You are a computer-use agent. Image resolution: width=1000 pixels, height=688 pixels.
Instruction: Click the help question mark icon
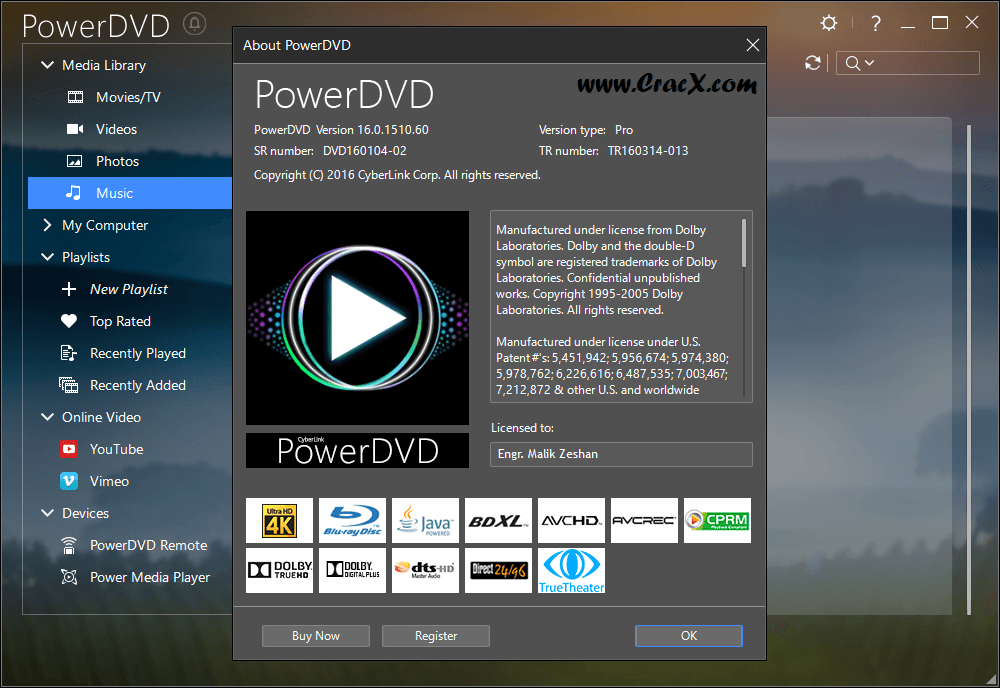(x=876, y=23)
